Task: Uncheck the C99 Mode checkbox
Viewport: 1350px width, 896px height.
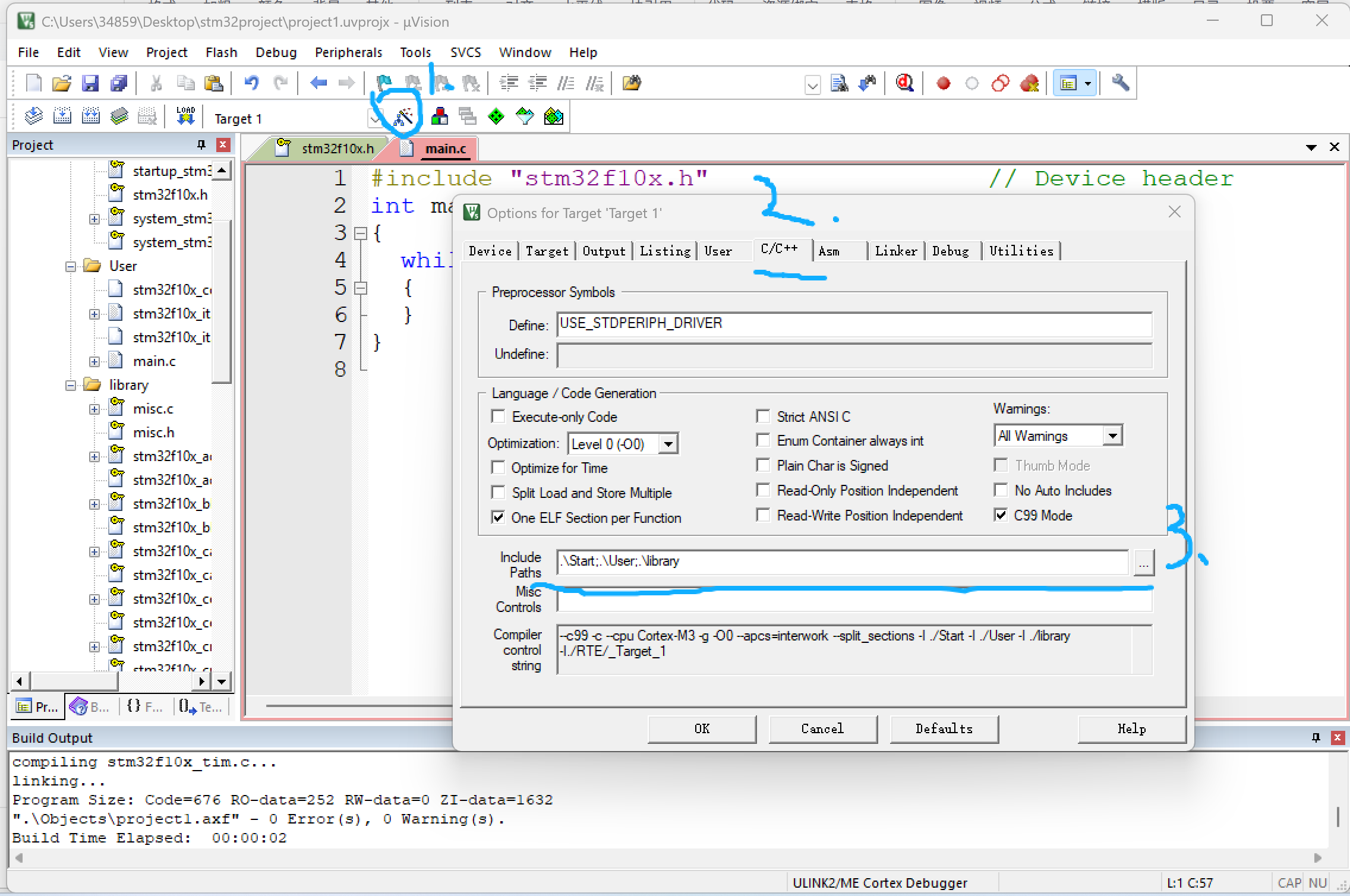Action: [1001, 515]
